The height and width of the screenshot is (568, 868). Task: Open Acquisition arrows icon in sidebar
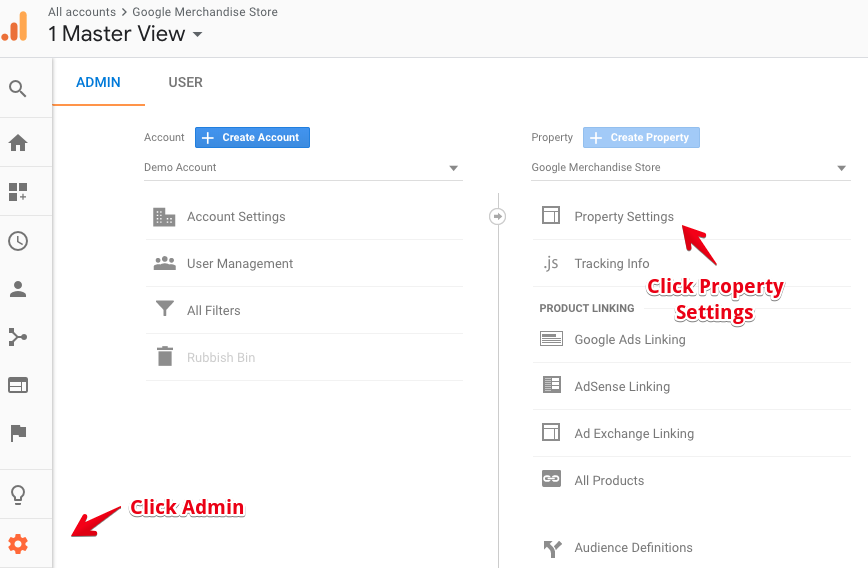tap(18, 337)
